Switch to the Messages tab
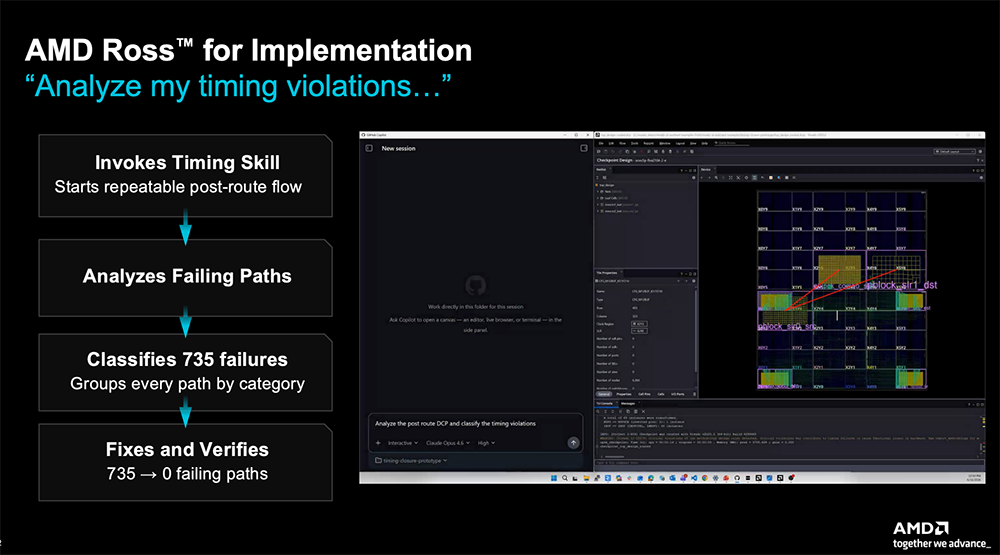1000x555 pixels. (628, 403)
